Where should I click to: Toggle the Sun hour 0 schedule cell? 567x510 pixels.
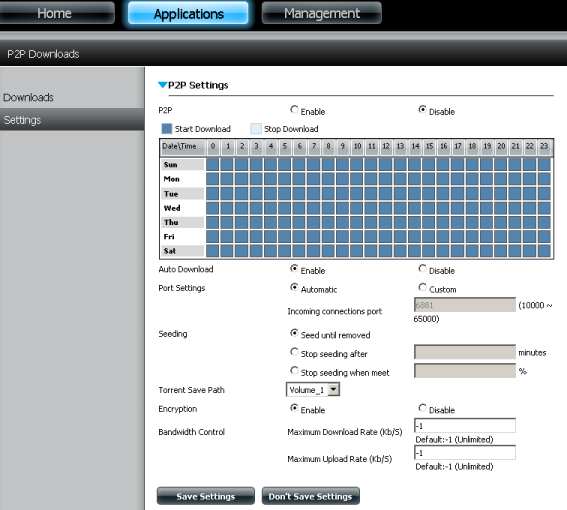click(213, 165)
